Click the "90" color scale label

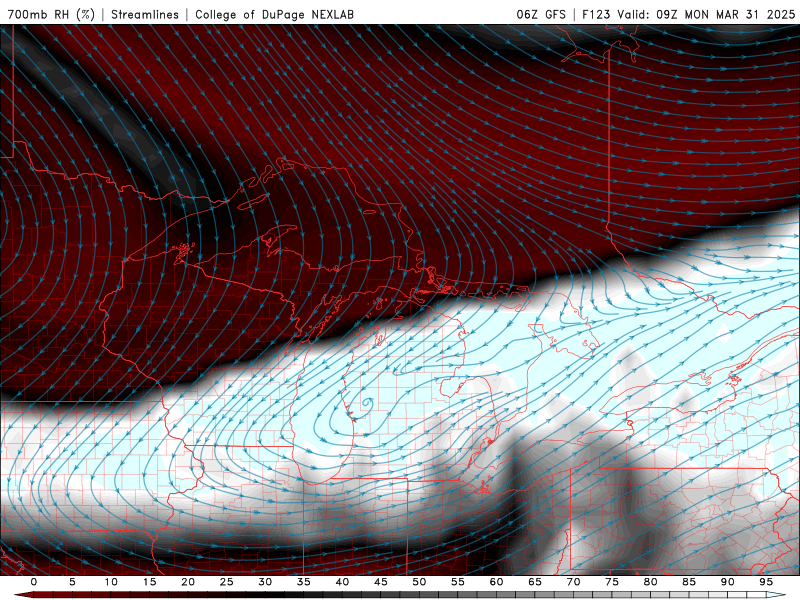[x=727, y=582]
